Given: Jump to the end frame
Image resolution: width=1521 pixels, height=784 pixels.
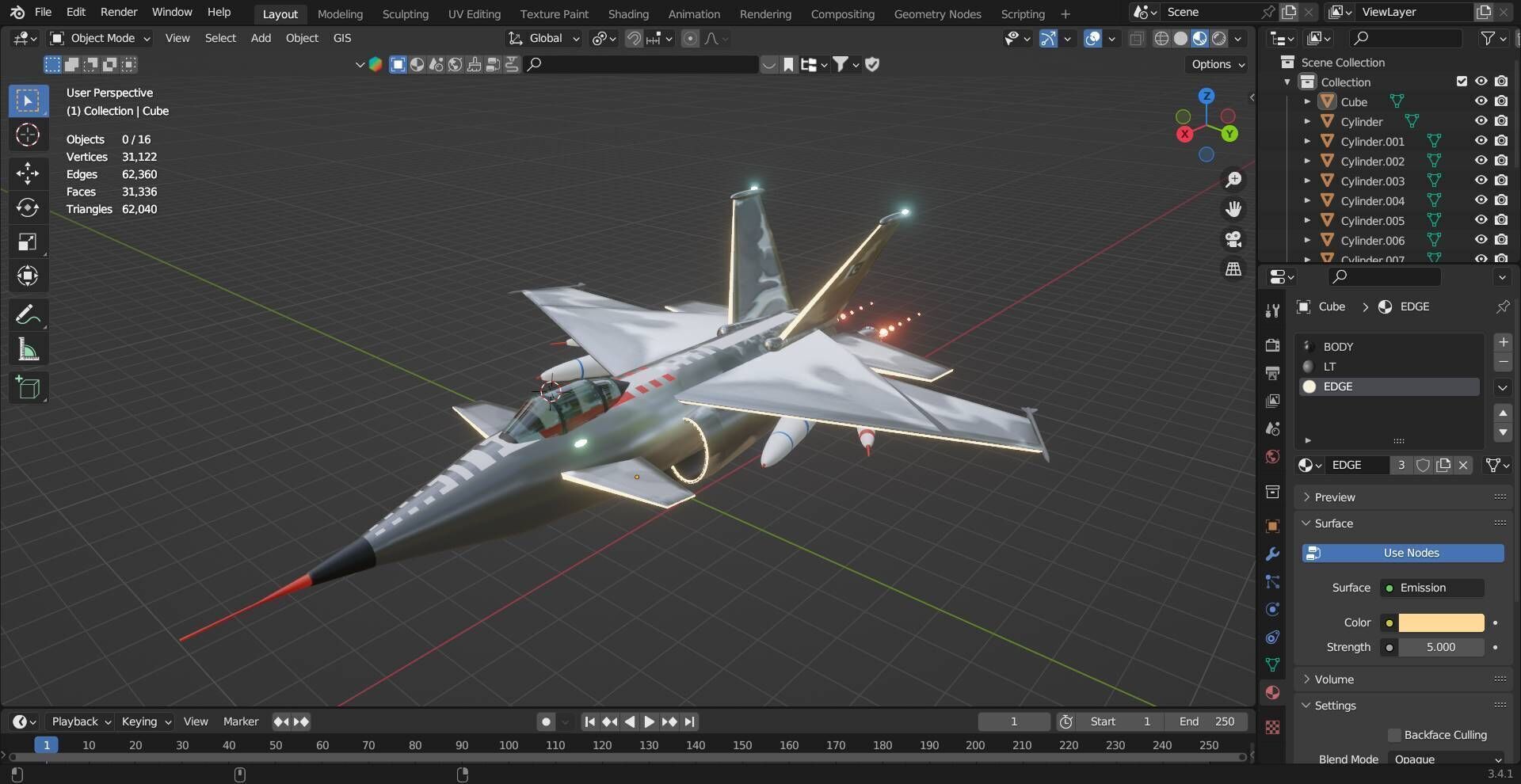Looking at the screenshot, I should [x=689, y=721].
